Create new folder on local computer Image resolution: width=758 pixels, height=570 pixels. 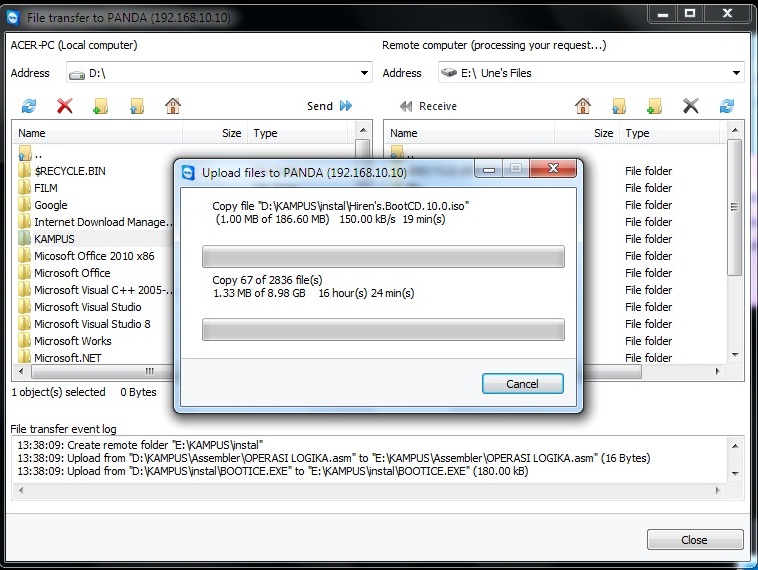[101, 106]
